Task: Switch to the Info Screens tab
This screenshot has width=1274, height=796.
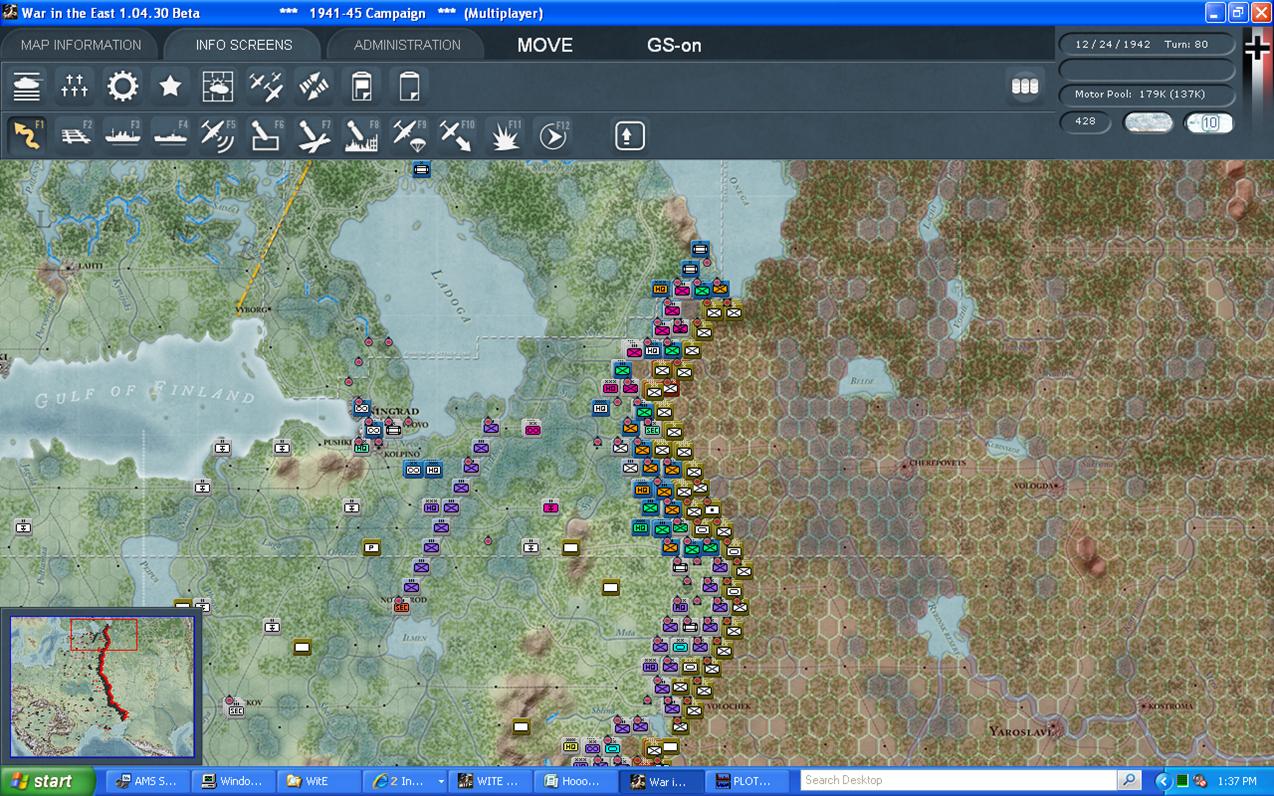Action: click(244, 45)
